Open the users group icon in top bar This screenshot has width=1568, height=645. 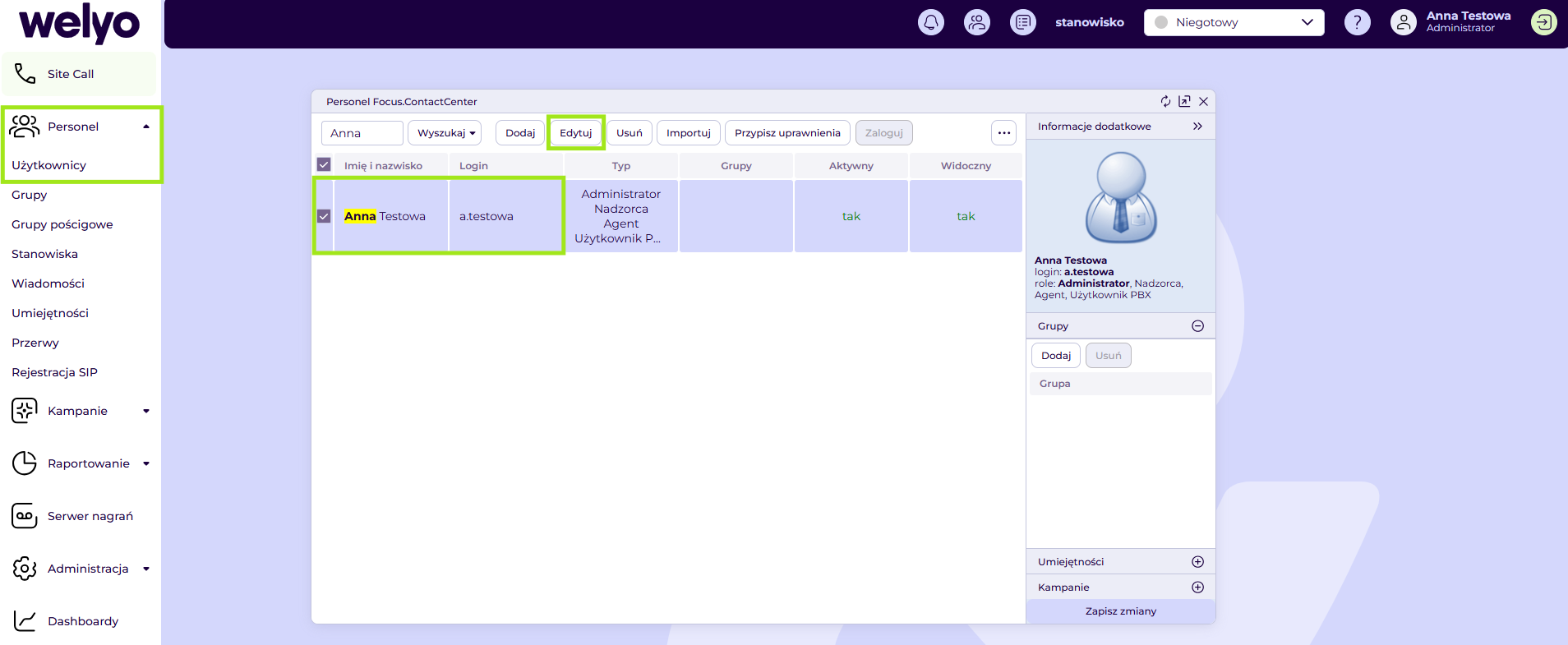click(x=977, y=22)
